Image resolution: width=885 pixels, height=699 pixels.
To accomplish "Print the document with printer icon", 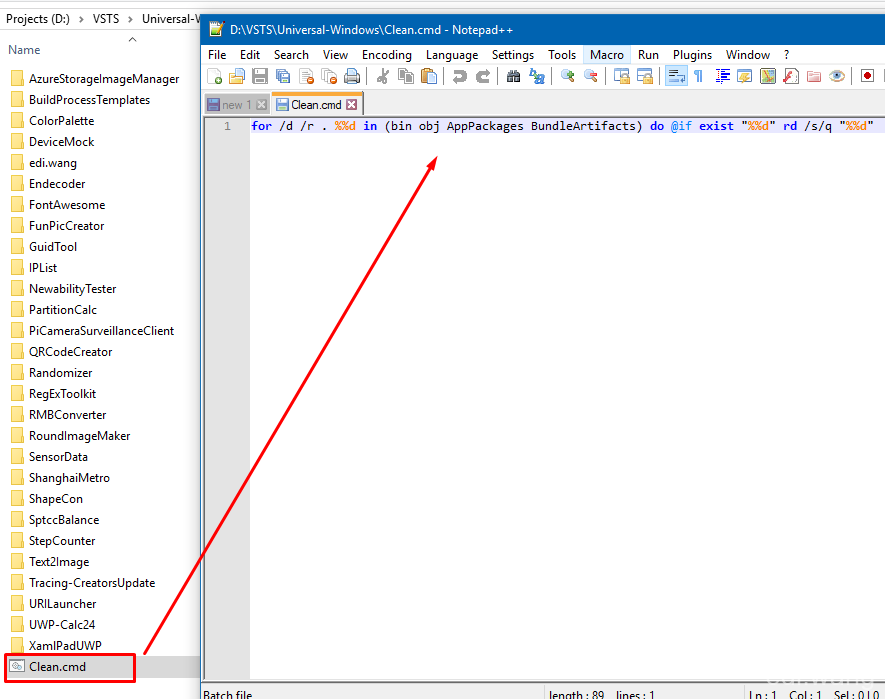I will coord(352,76).
